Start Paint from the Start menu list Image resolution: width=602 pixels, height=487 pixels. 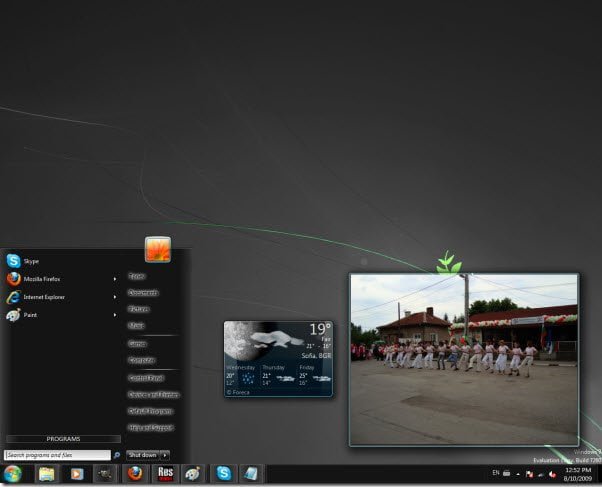(61, 315)
